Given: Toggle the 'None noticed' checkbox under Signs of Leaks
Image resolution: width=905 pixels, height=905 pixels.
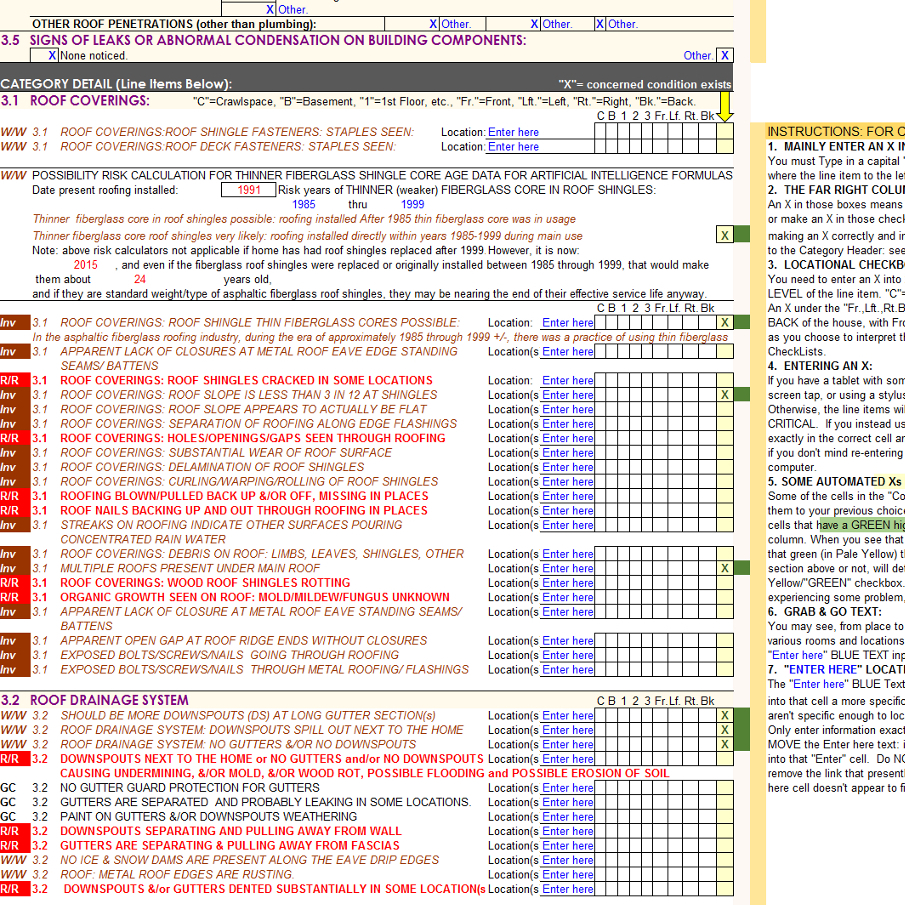Looking at the screenshot, I should [44, 55].
